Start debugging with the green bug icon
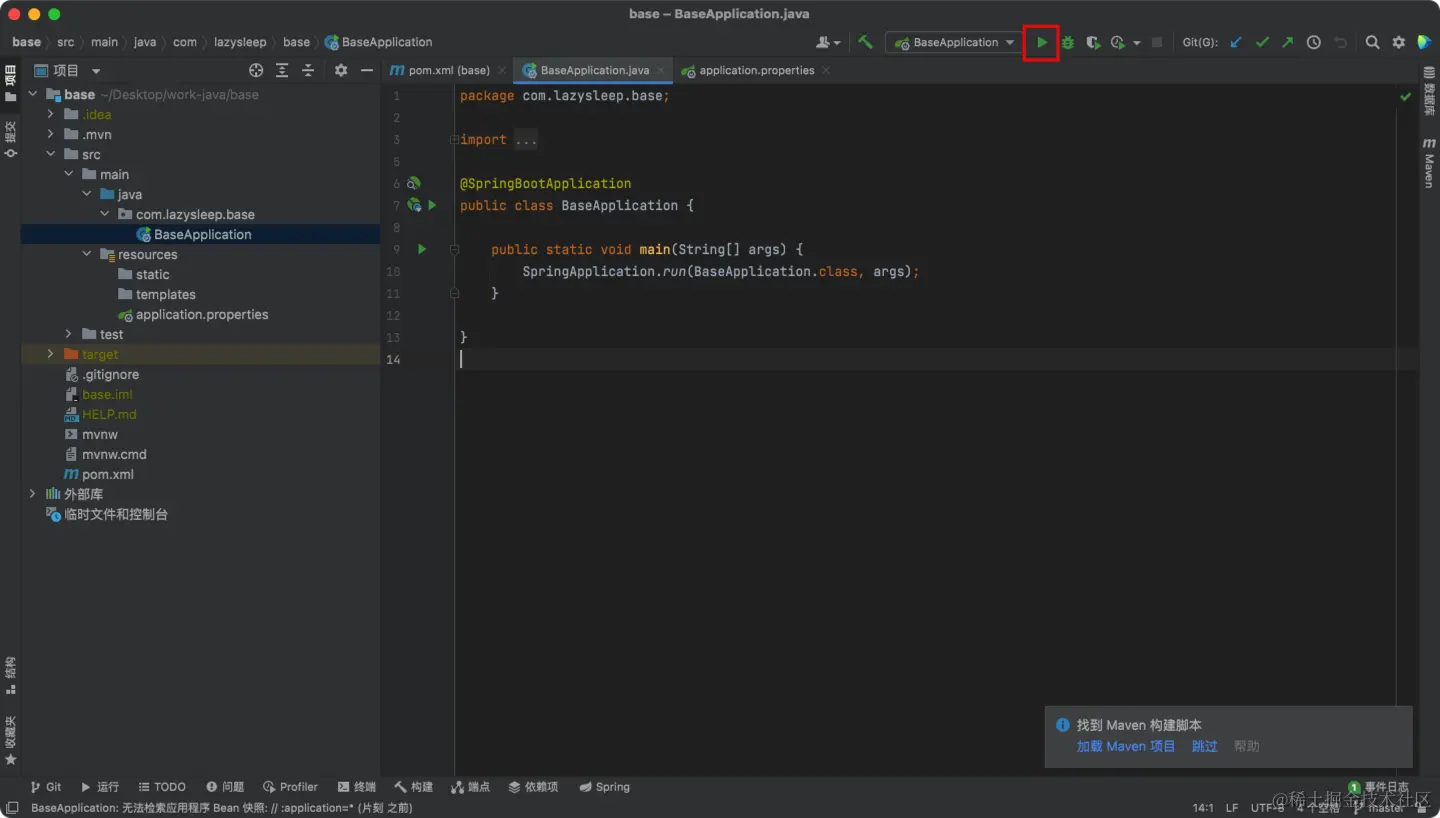The width and height of the screenshot is (1440, 818). (1068, 43)
